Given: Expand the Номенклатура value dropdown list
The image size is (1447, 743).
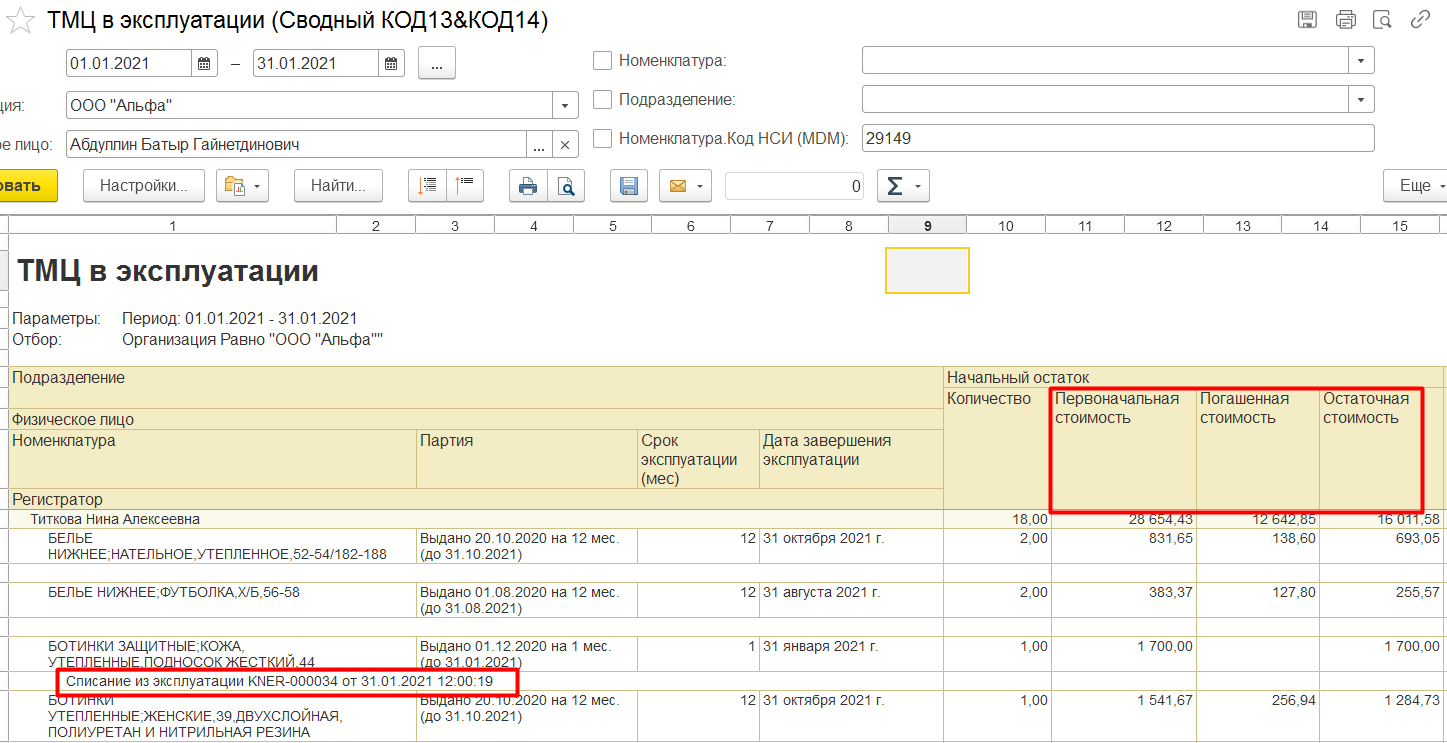Looking at the screenshot, I should [x=1360, y=61].
